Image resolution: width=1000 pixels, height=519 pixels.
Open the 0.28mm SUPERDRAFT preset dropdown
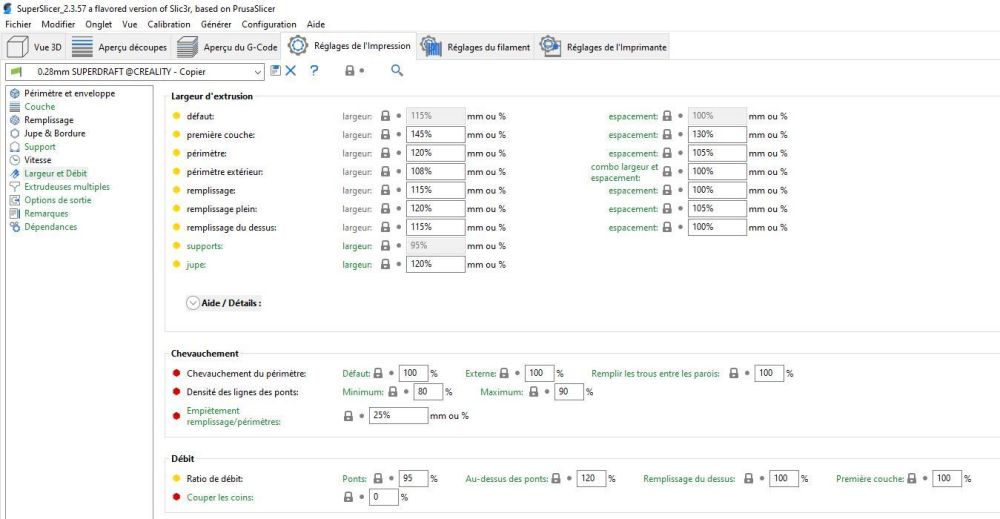click(x=135, y=72)
